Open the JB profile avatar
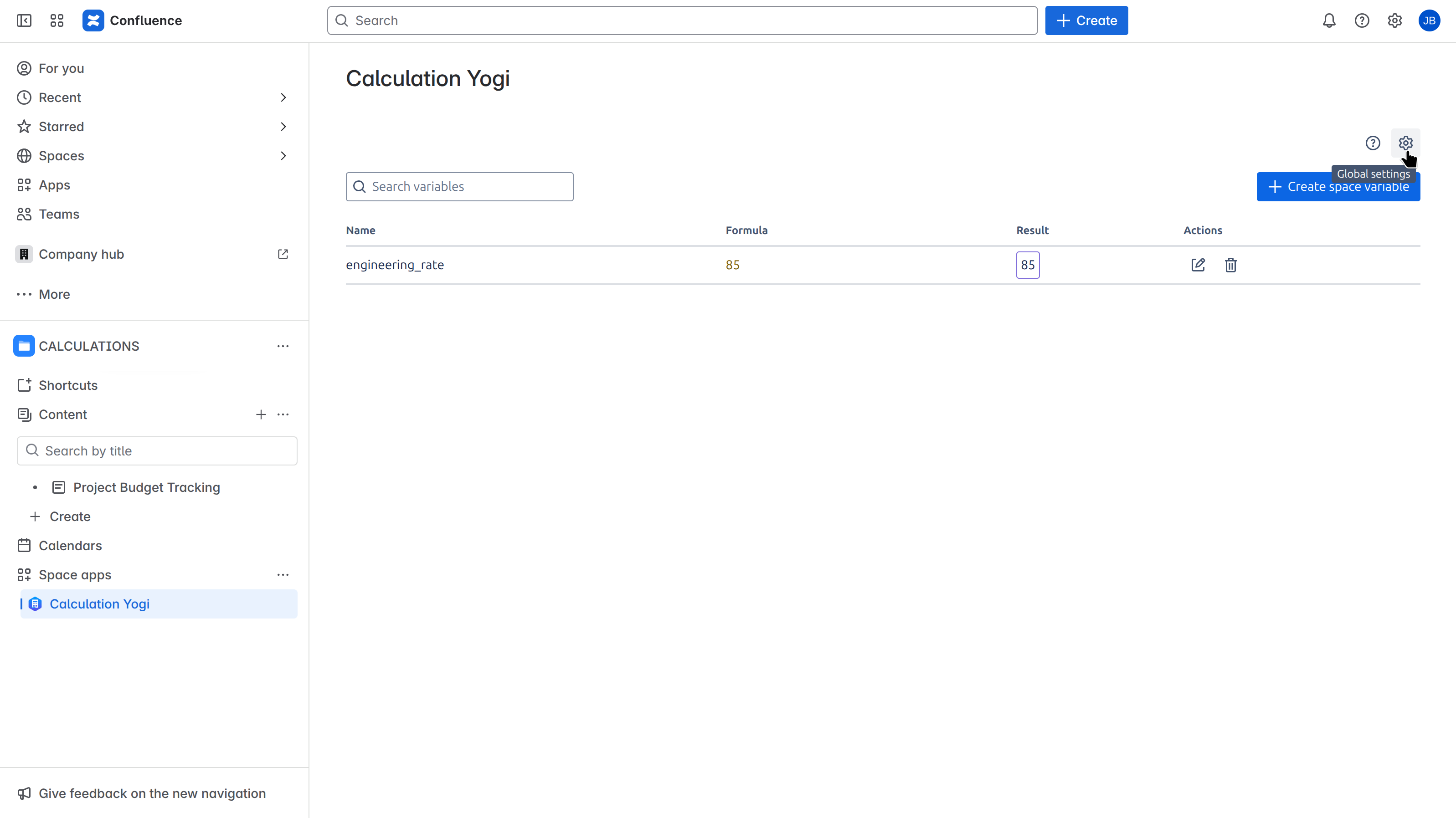1456x818 pixels. [x=1430, y=20]
